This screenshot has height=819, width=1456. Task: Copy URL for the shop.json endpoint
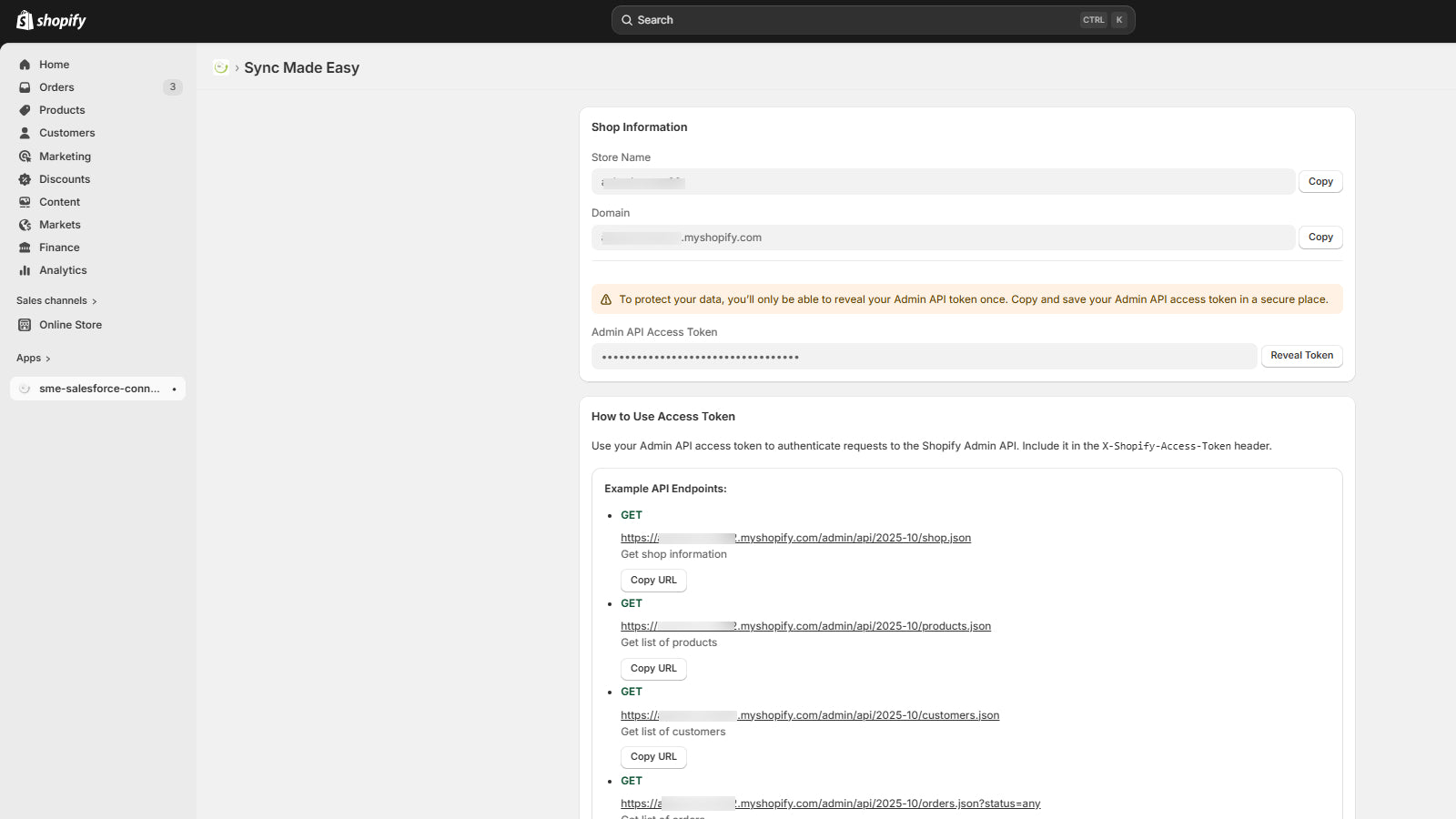pyautogui.click(x=653, y=581)
